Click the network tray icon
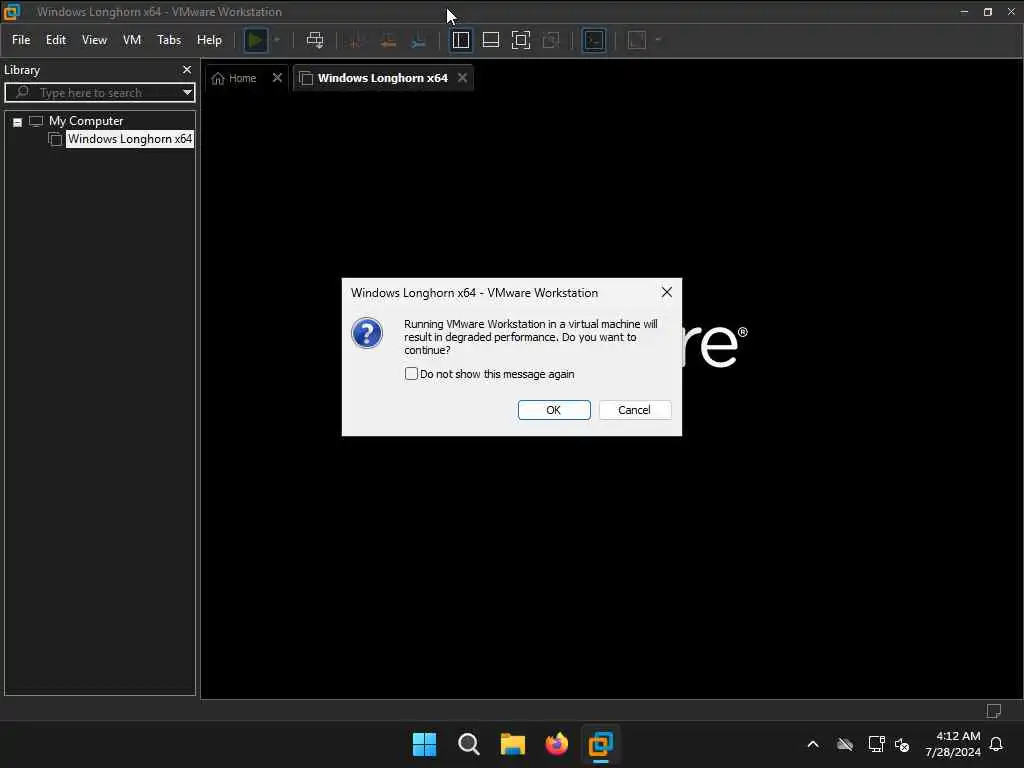The height and width of the screenshot is (768, 1024). [x=876, y=744]
